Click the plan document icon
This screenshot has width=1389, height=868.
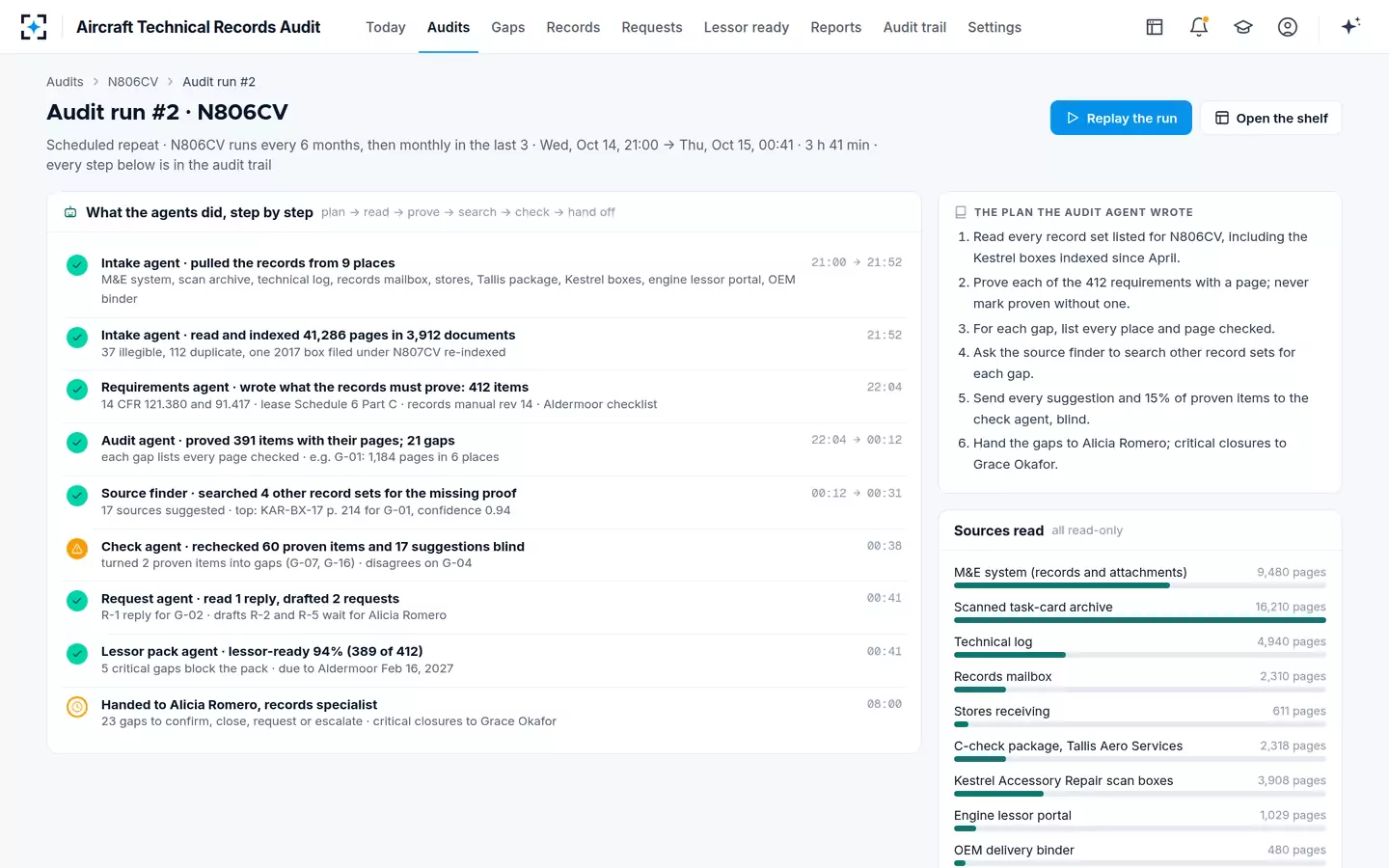(x=961, y=212)
